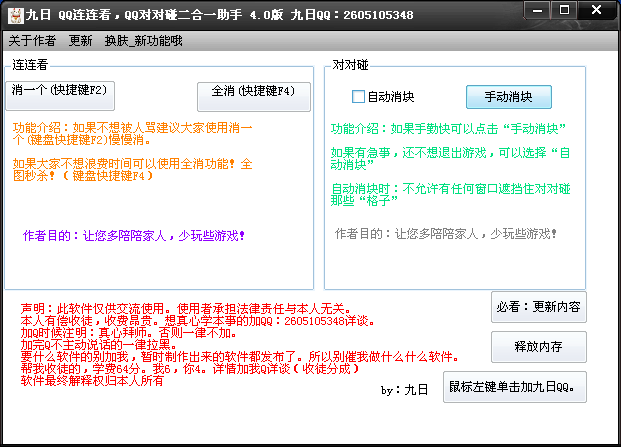The height and width of the screenshot is (447, 621).
Task: Click the orange 功能介绍 text about F2
Action: 132,134
